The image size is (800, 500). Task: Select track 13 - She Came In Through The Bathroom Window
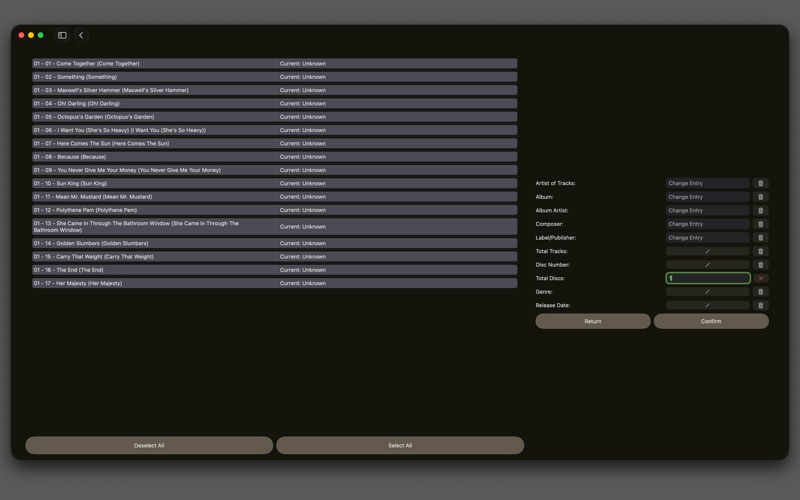(274, 227)
